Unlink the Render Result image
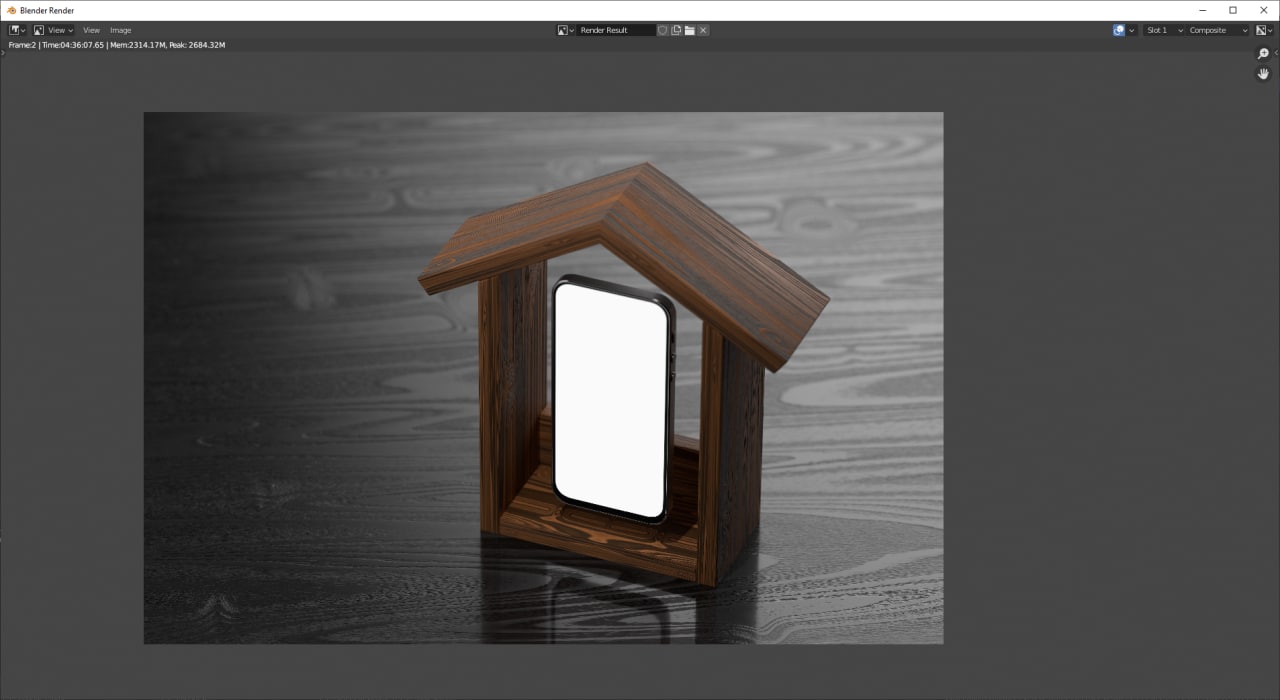Viewport: 1280px width, 700px height. pos(703,30)
